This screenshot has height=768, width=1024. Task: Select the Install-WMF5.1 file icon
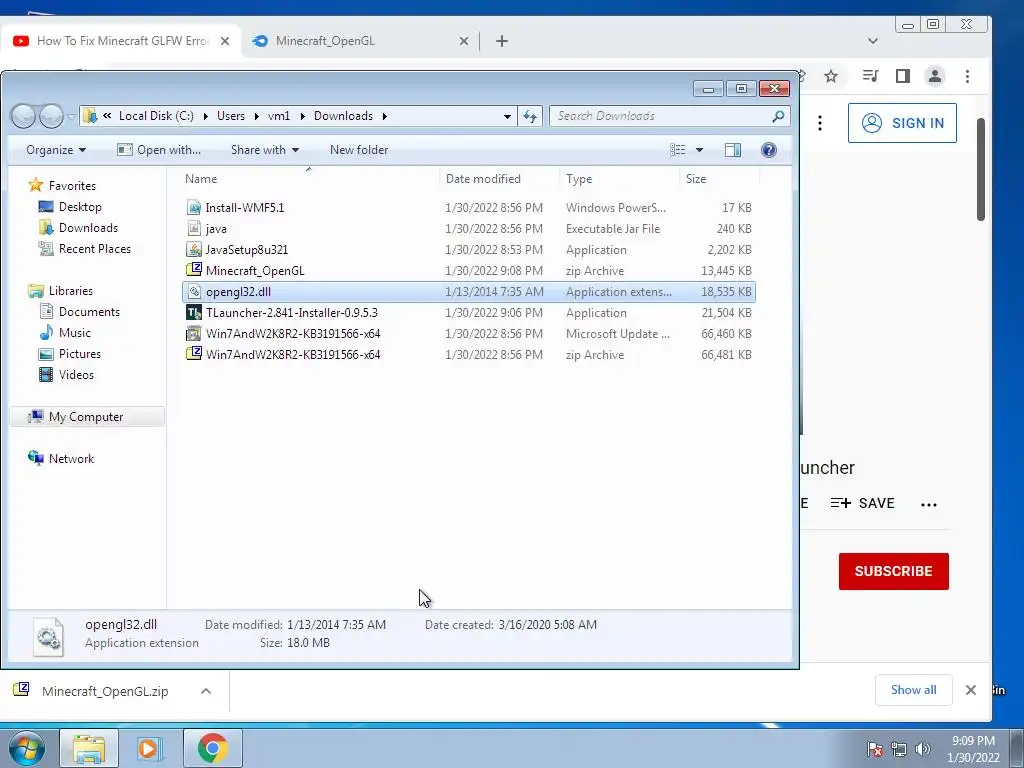193,208
